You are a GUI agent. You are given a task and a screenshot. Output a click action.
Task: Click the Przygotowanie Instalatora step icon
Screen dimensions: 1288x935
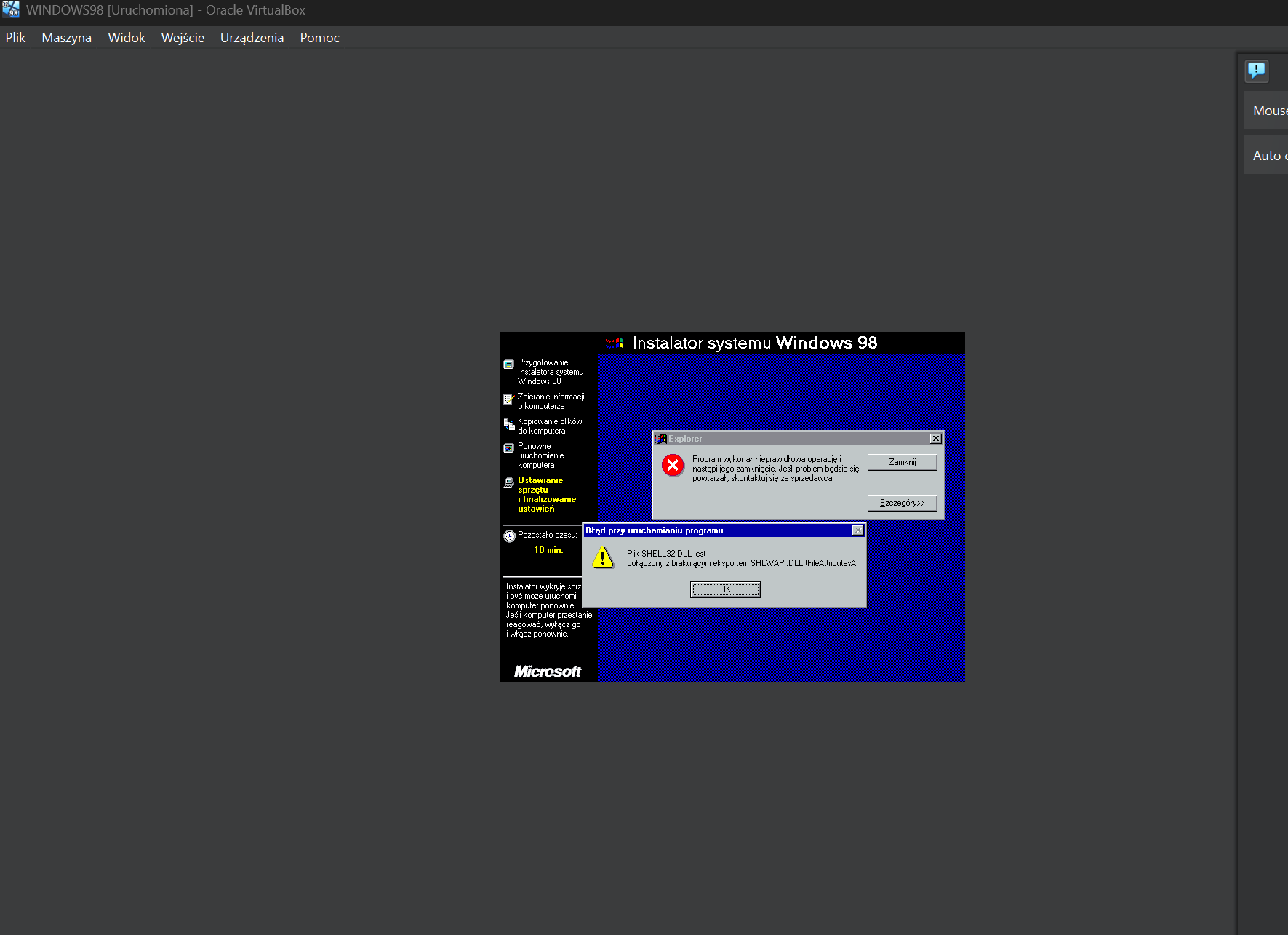coord(509,365)
